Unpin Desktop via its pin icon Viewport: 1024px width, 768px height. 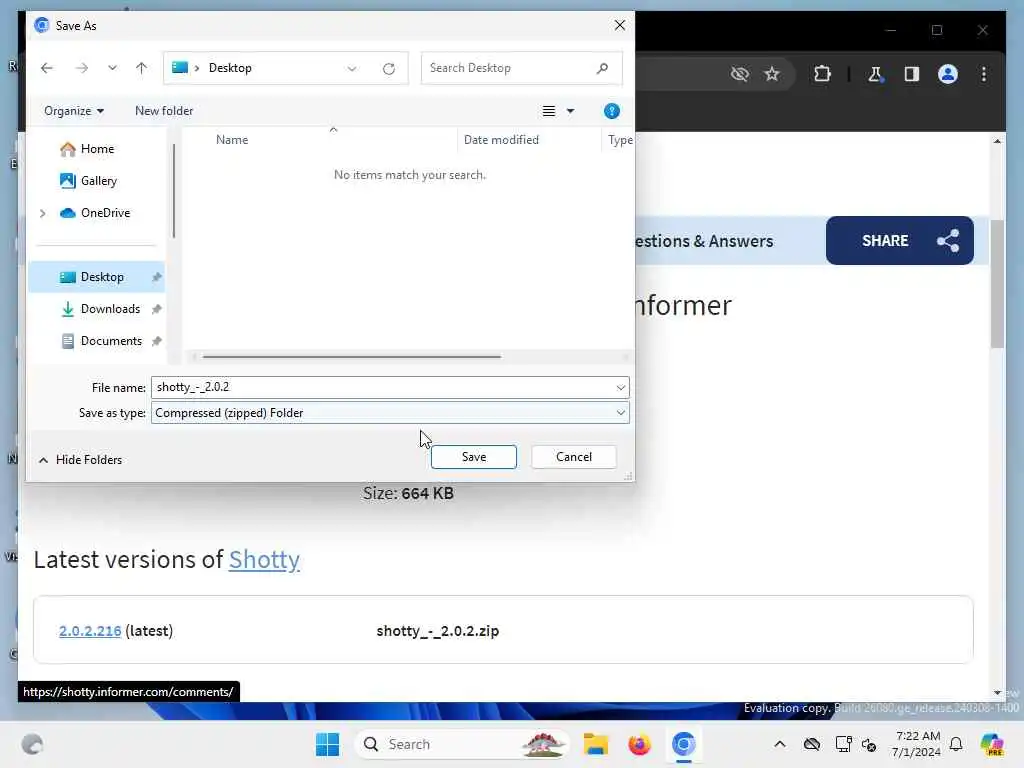157,277
